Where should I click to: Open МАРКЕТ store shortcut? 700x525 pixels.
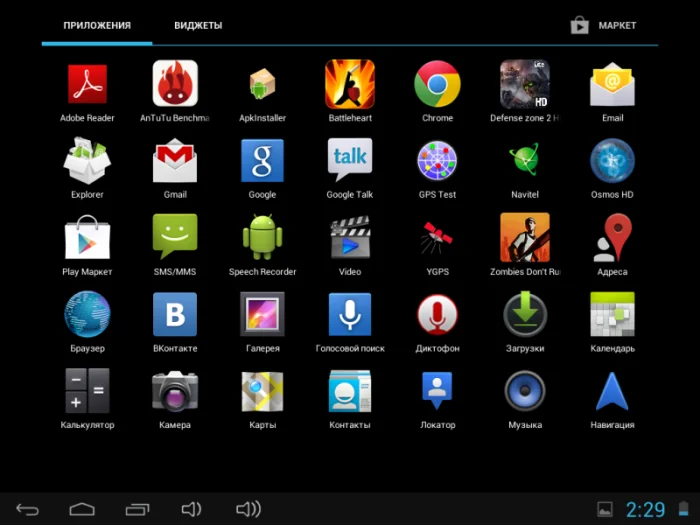pyautogui.click(x=603, y=25)
